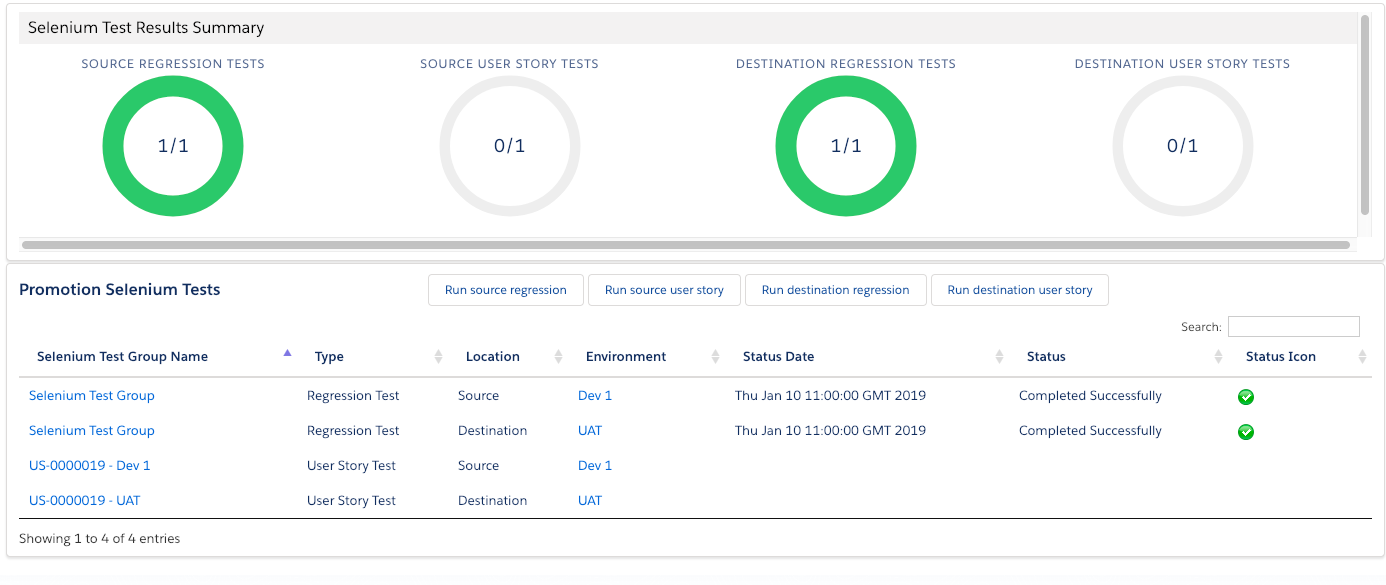Open Dev 1 environment link in Regression Test row
The width and height of the screenshot is (1386, 585).
click(x=595, y=396)
